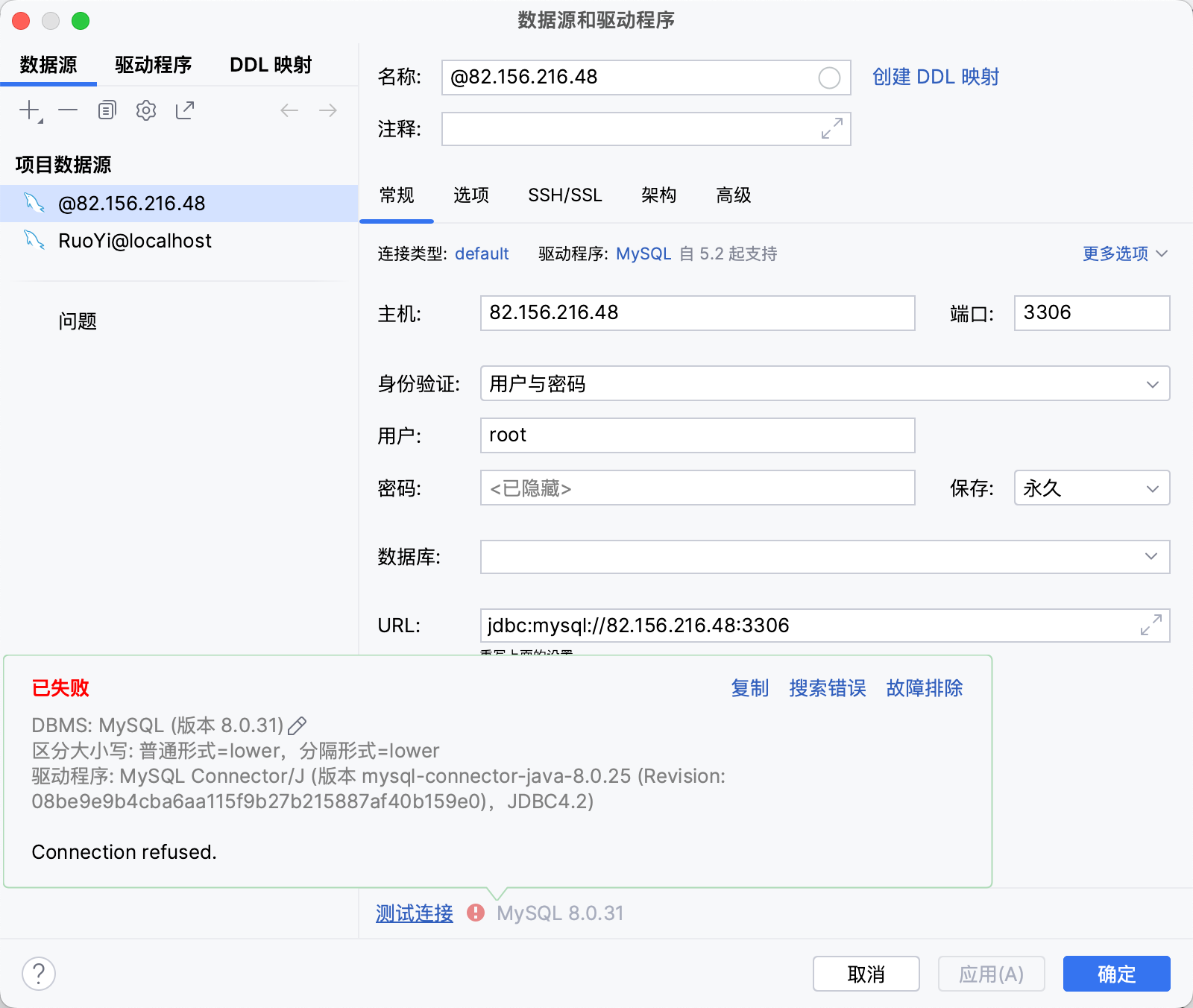This screenshot has height=1008, width=1193.
Task: Click the 确定 button
Action: [1117, 974]
